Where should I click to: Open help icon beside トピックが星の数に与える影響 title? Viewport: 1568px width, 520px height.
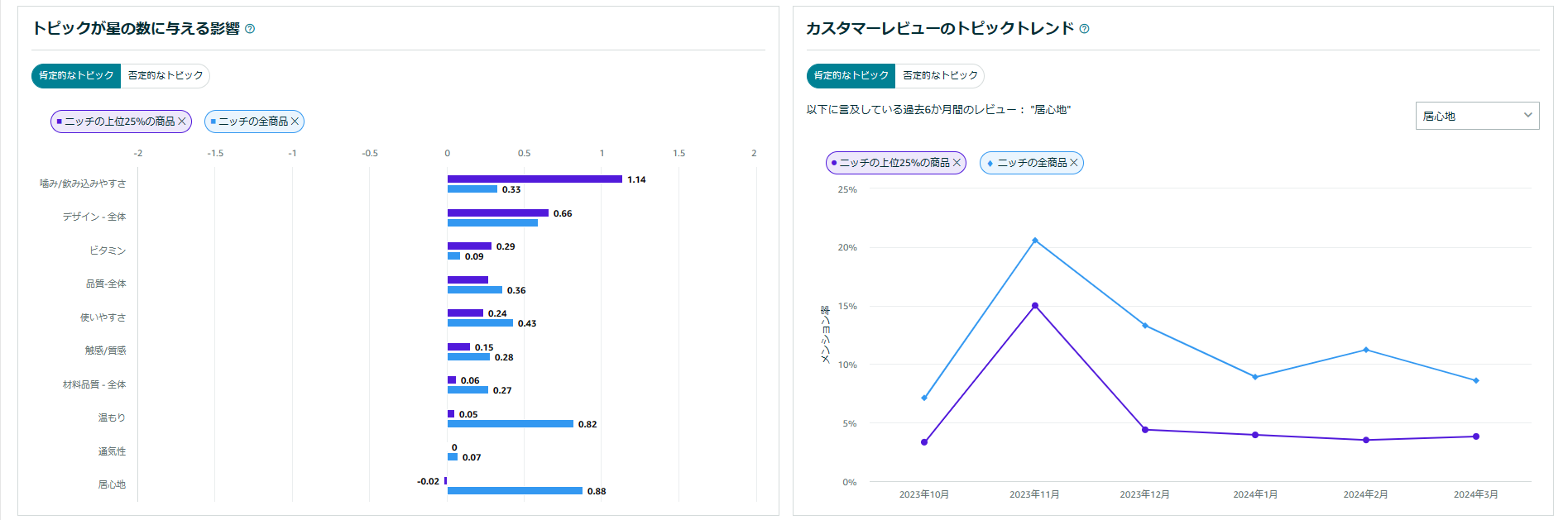pos(250,29)
